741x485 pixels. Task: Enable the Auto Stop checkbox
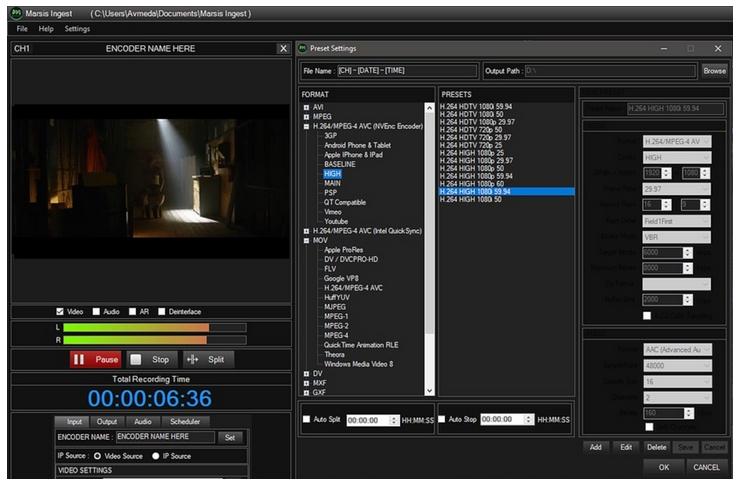(x=441, y=419)
